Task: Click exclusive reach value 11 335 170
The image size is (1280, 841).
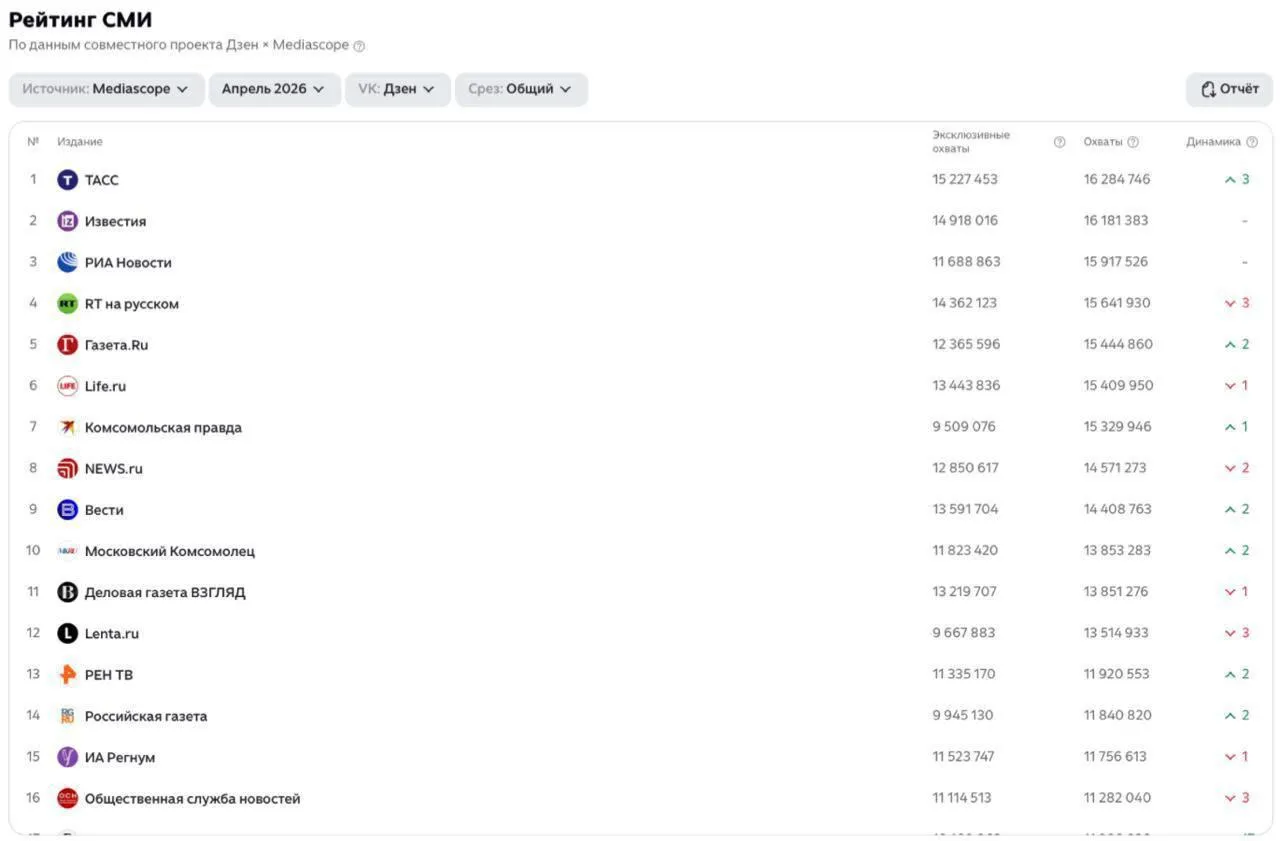Action: point(964,674)
